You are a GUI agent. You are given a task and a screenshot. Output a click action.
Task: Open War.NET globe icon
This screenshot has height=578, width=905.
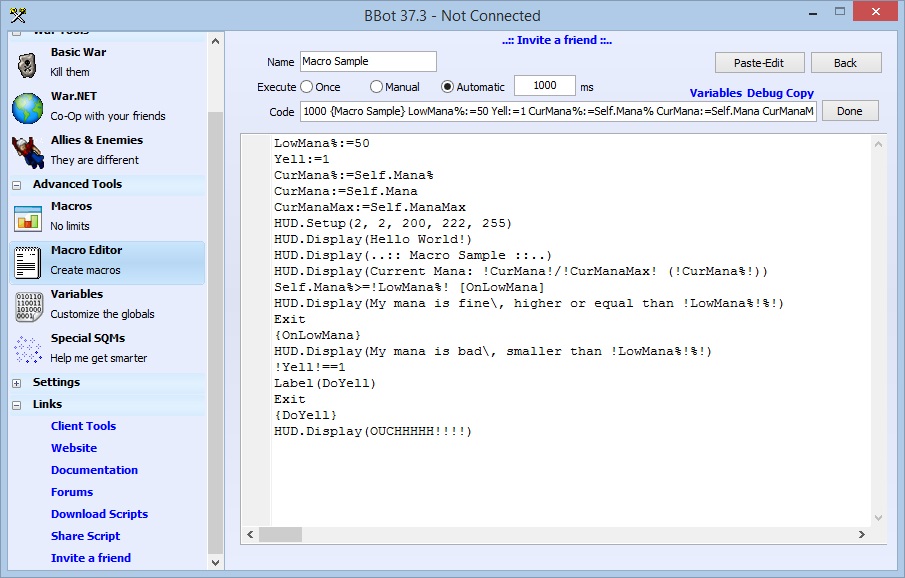(28, 107)
